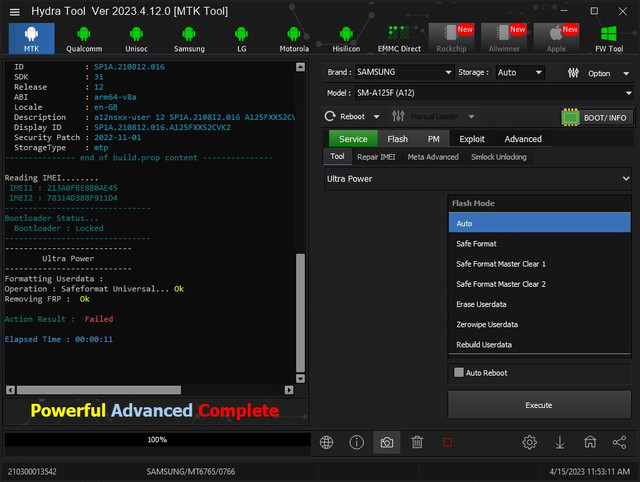
Task: Open the Ultra Power dropdown
Action: pos(478,179)
